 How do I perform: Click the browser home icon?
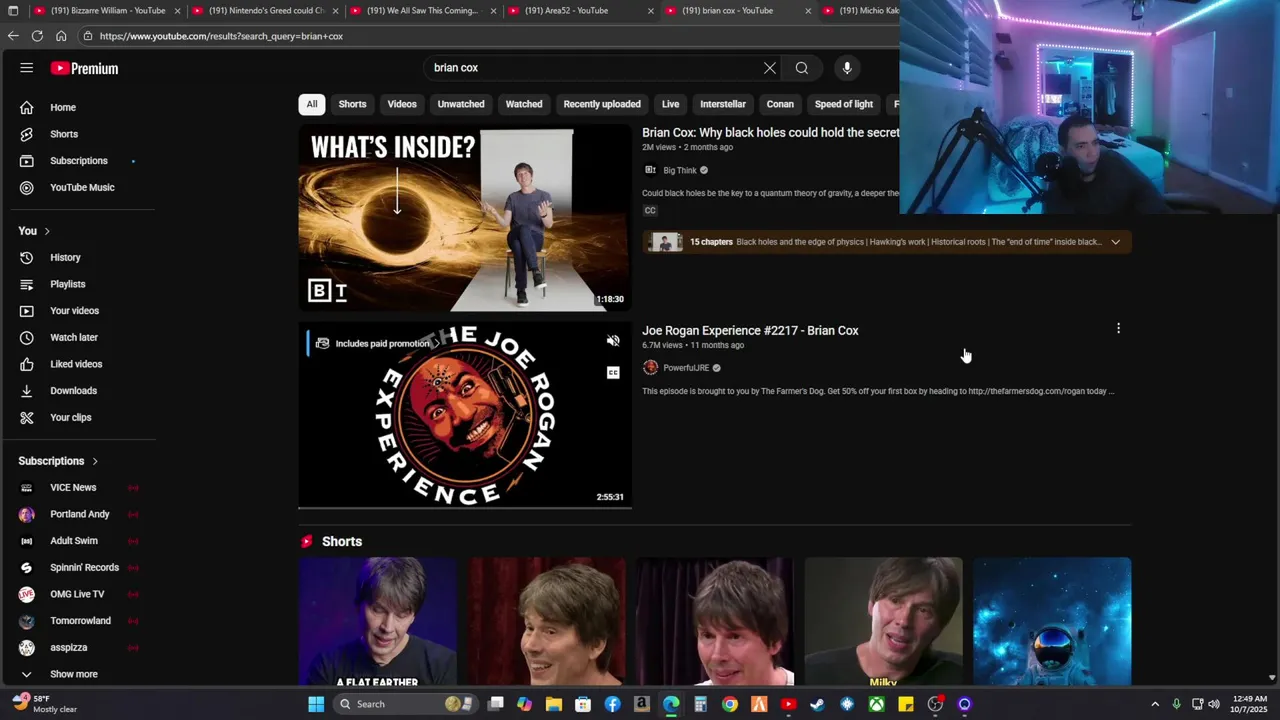coord(61,36)
